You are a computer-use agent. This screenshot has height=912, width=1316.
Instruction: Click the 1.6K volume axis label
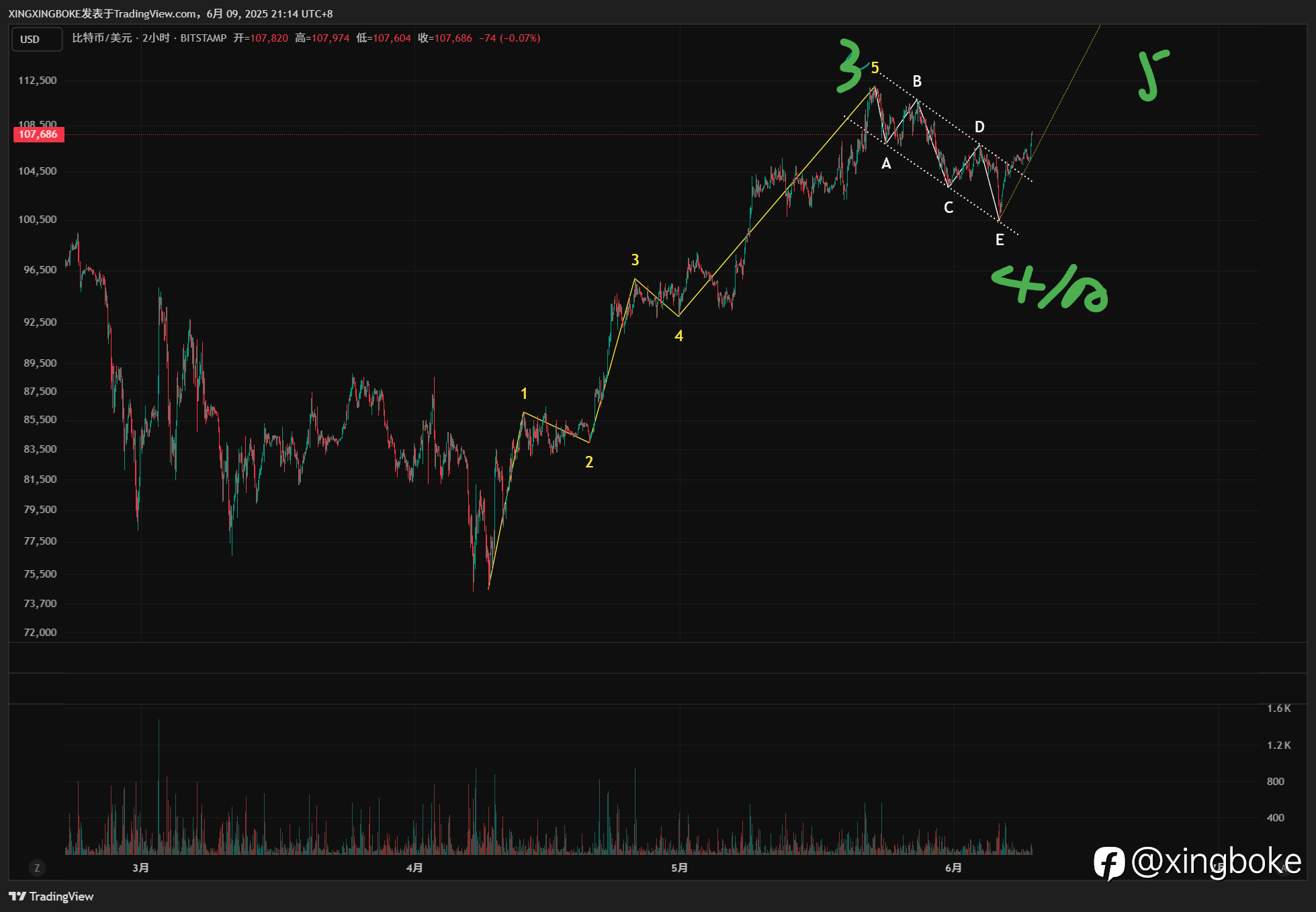pyautogui.click(x=1279, y=709)
